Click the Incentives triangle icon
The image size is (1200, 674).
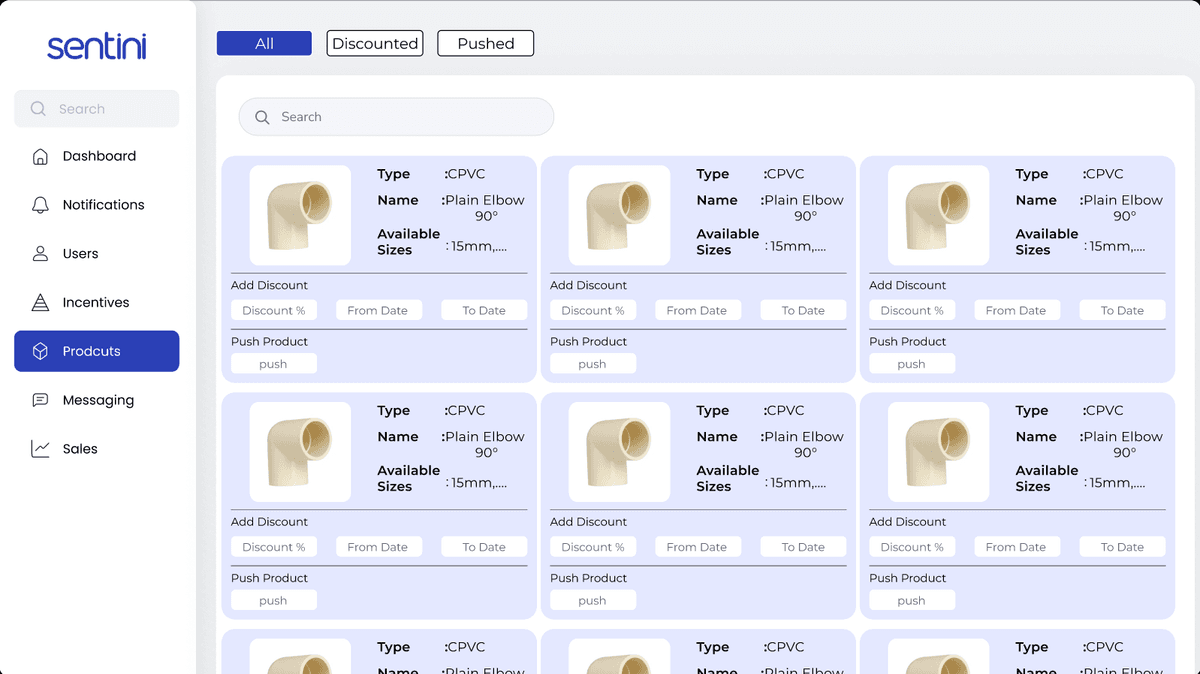click(40, 302)
